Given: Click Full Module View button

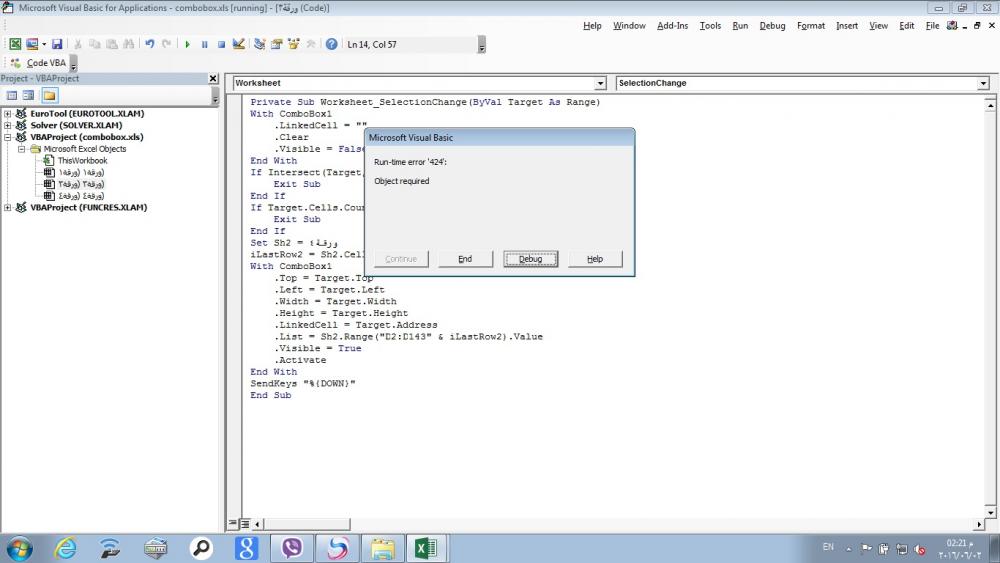Looking at the screenshot, I should [x=244, y=523].
